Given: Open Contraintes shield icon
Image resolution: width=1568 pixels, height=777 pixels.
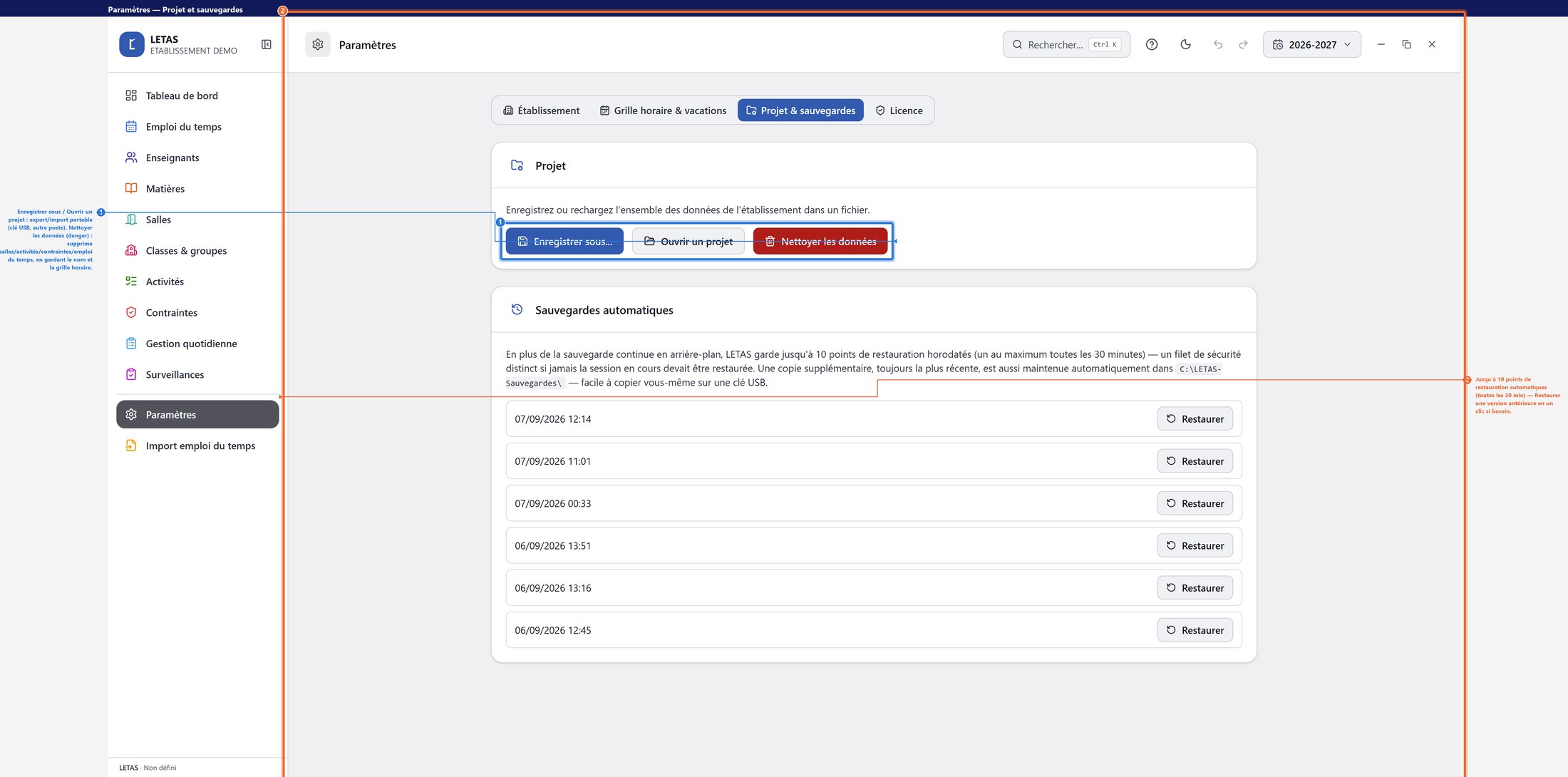Looking at the screenshot, I should coord(131,312).
